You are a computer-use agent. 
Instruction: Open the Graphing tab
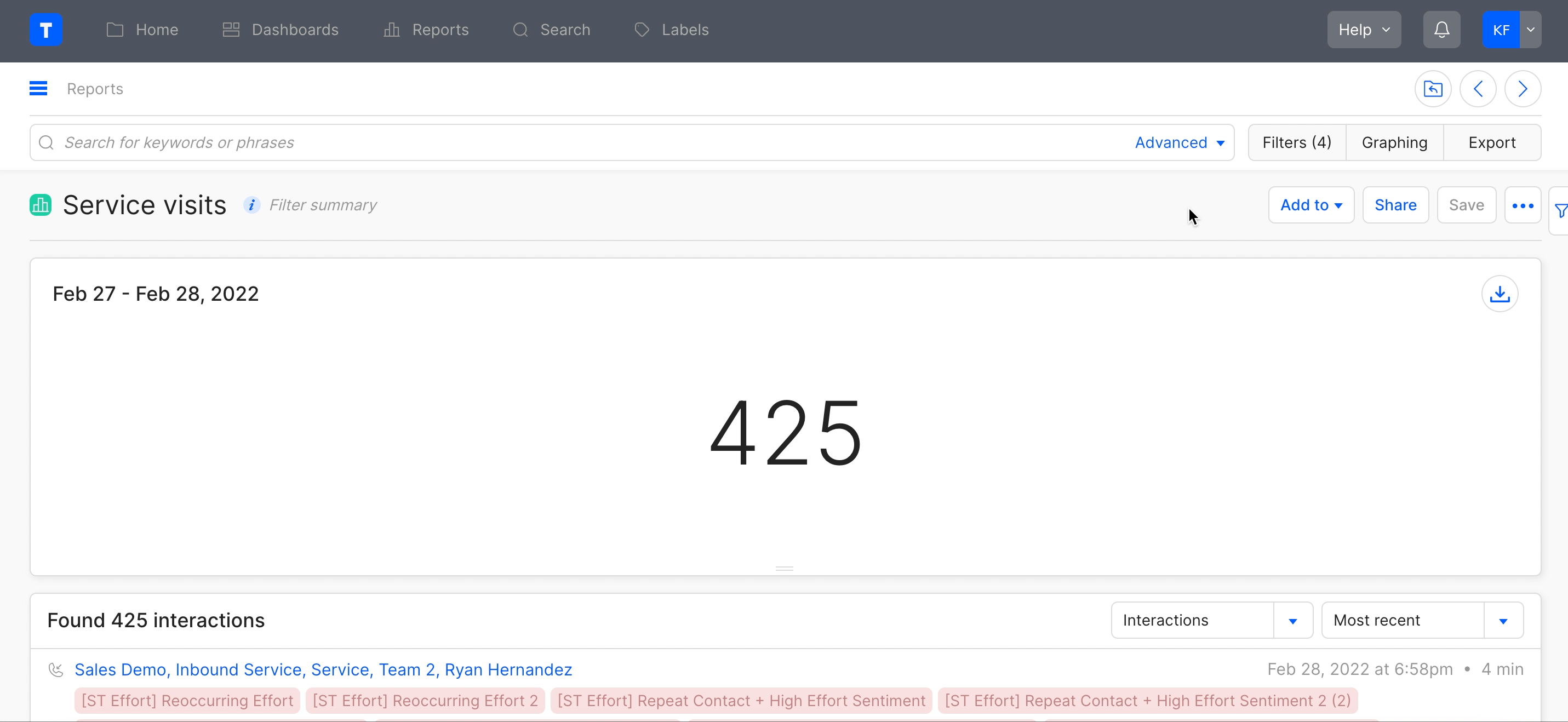(x=1394, y=142)
